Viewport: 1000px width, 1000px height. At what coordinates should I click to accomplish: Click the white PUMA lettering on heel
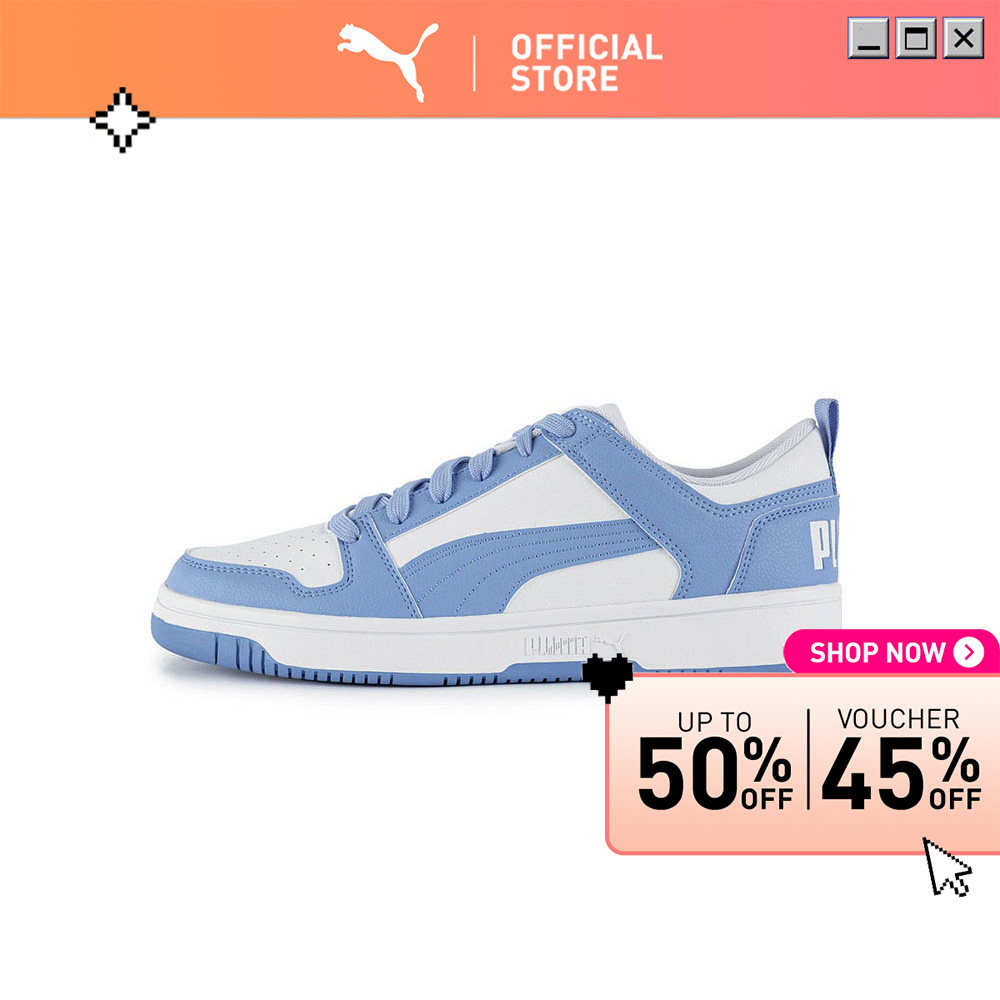pos(823,545)
